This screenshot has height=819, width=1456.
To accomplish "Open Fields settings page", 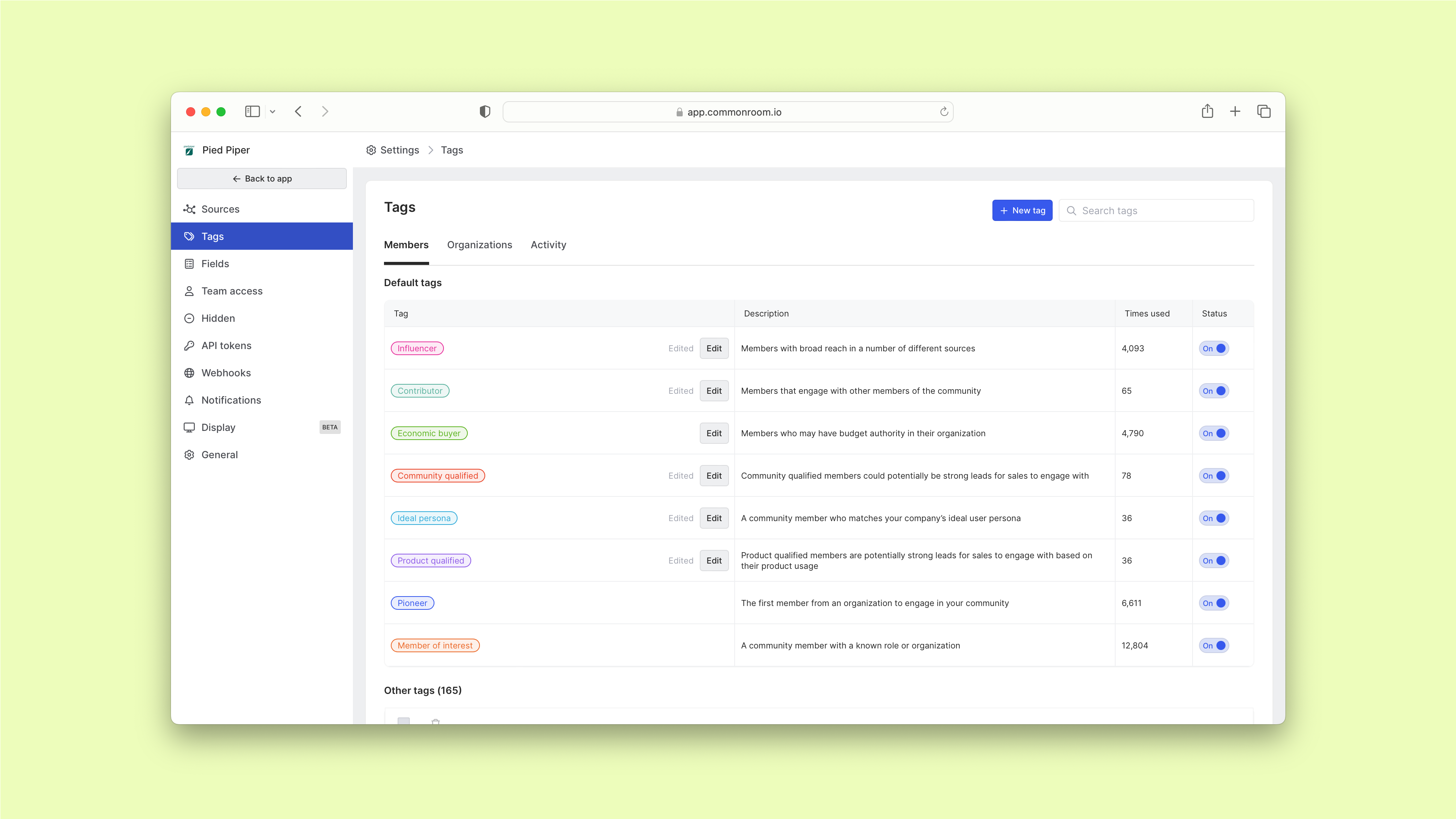I will (x=215, y=264).
